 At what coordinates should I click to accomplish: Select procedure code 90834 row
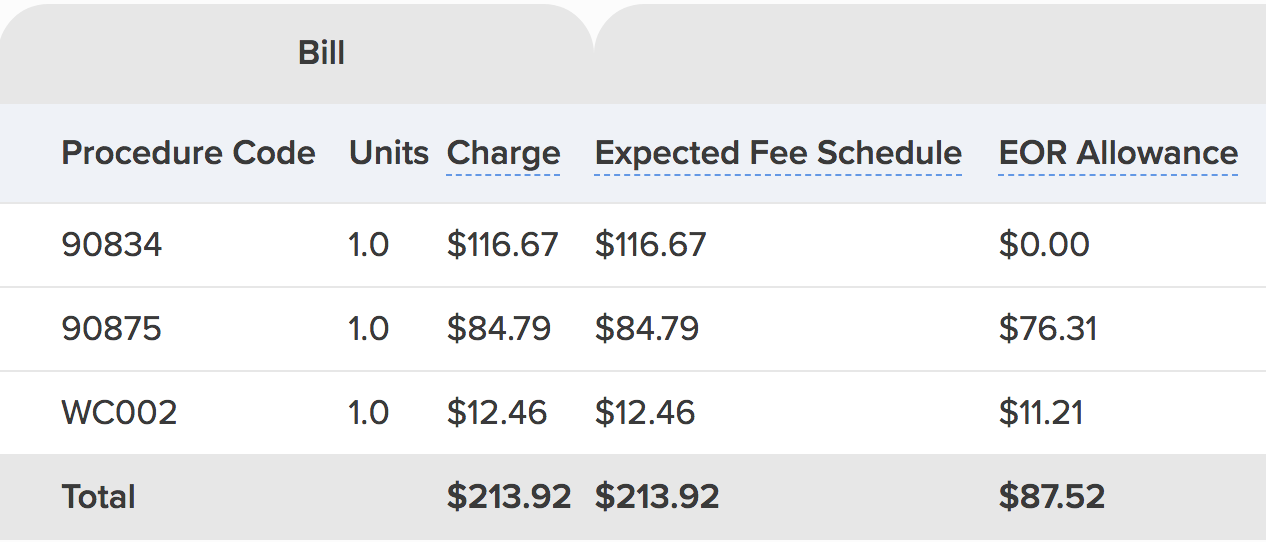pos(112,245)
